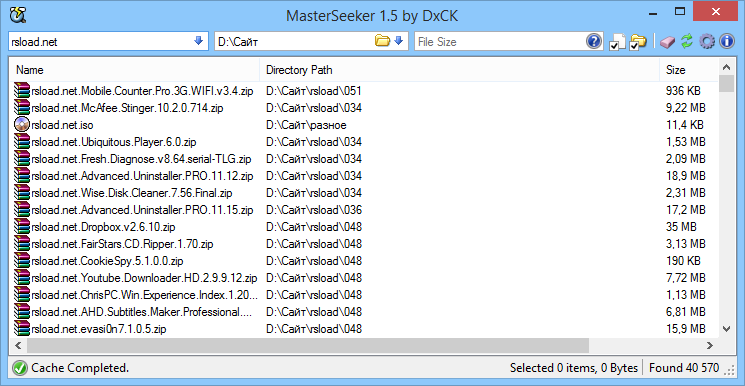Click the disc icon of rsload.net.iso
Image resolution: width=745 pixels, height=386 pixels.
click(x=22, y=125)
